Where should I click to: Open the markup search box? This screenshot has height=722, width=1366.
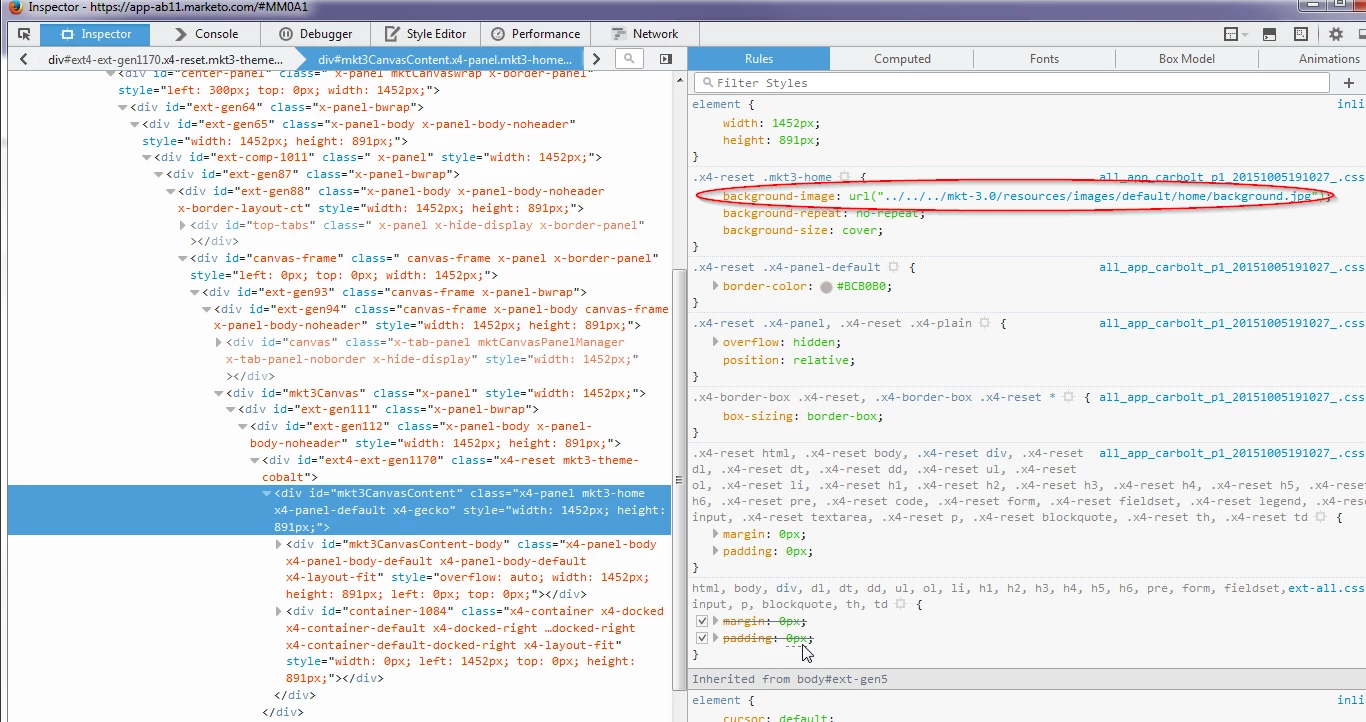[629, 59]
